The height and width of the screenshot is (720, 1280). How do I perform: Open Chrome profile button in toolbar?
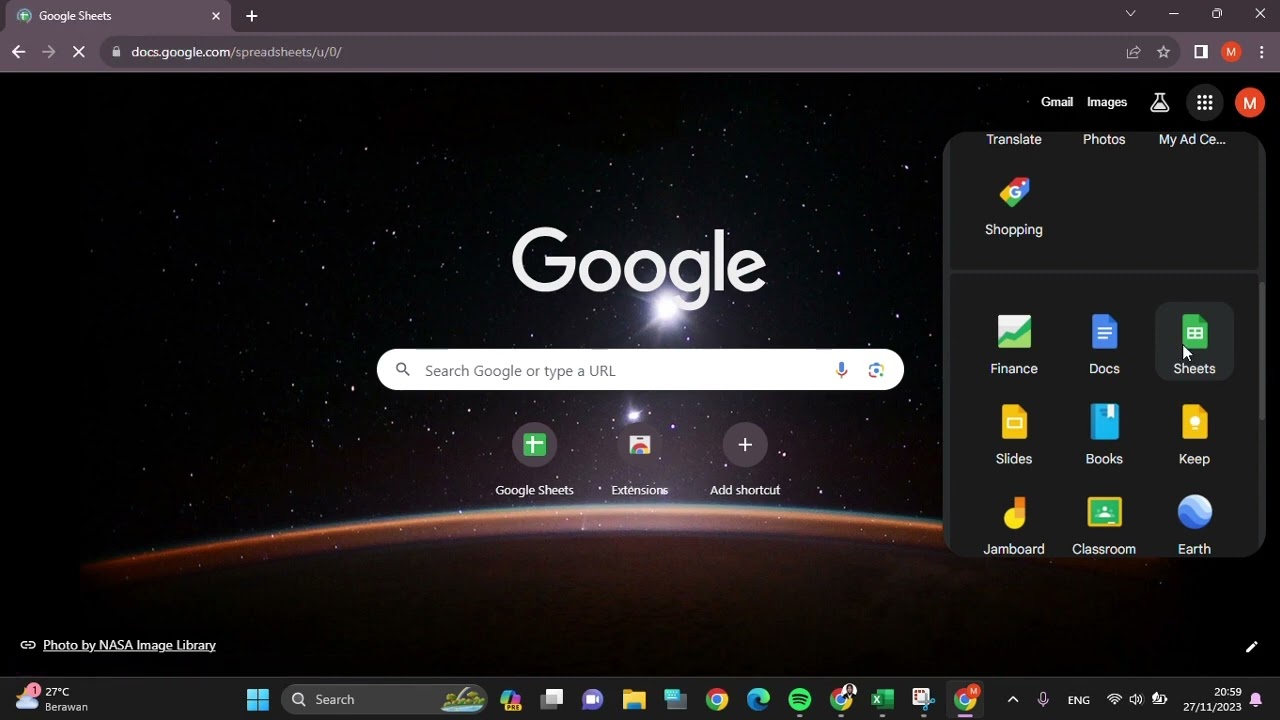click(x=1231, y=52)
